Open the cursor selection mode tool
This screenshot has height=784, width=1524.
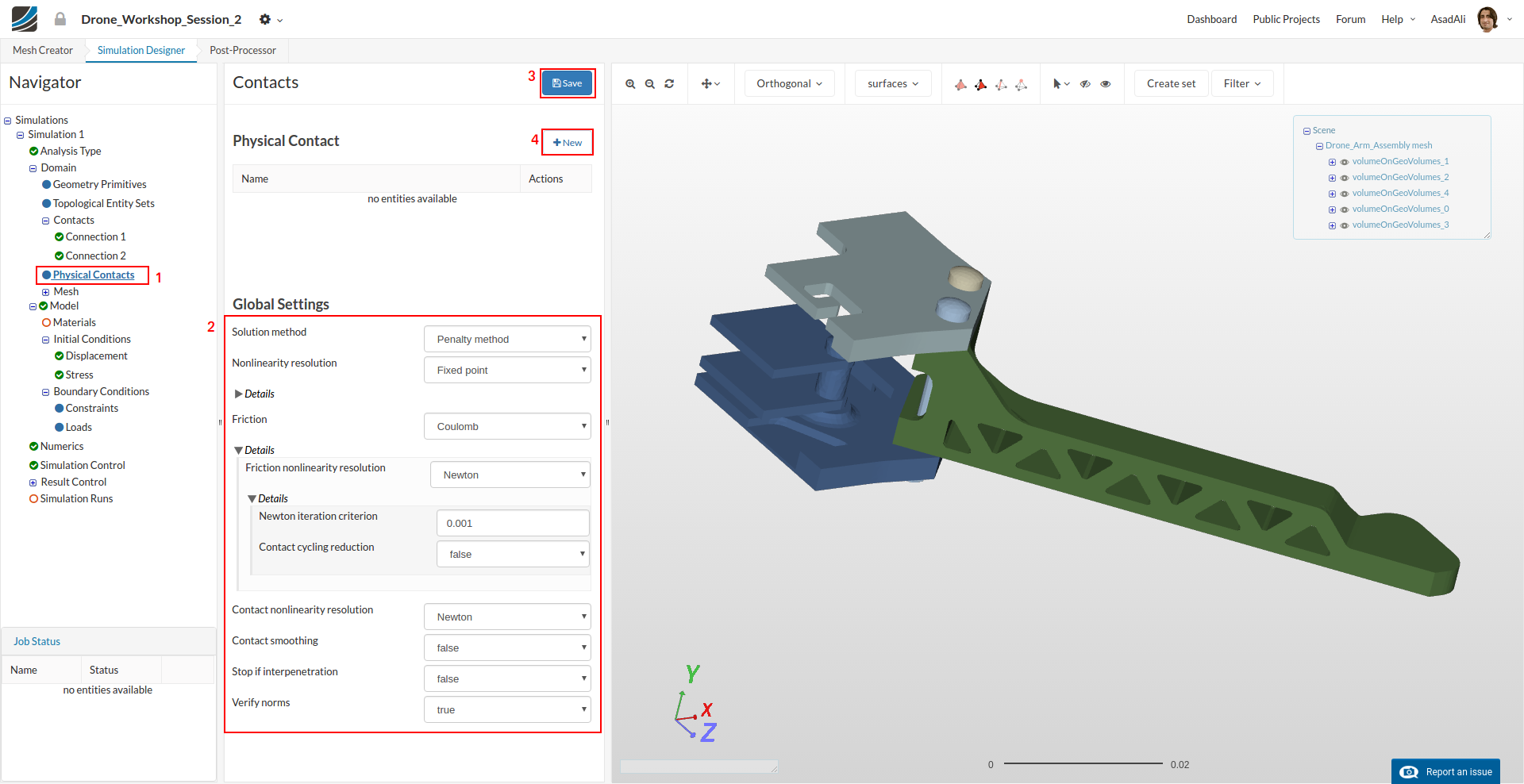click(1060, 84)
